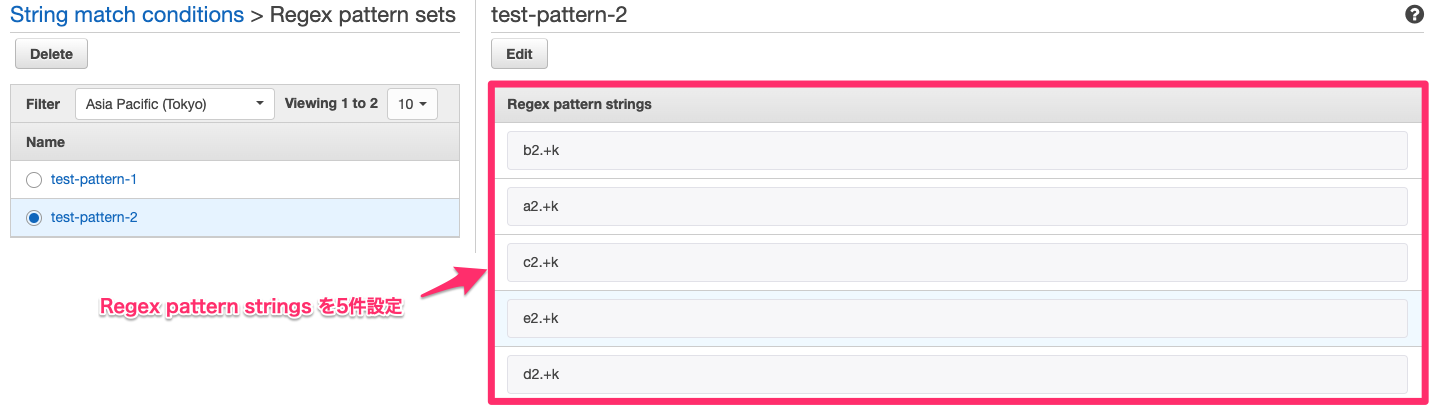Click the Viewing 1 to 2 label
1432x414 pixels.
click(331, 104)
